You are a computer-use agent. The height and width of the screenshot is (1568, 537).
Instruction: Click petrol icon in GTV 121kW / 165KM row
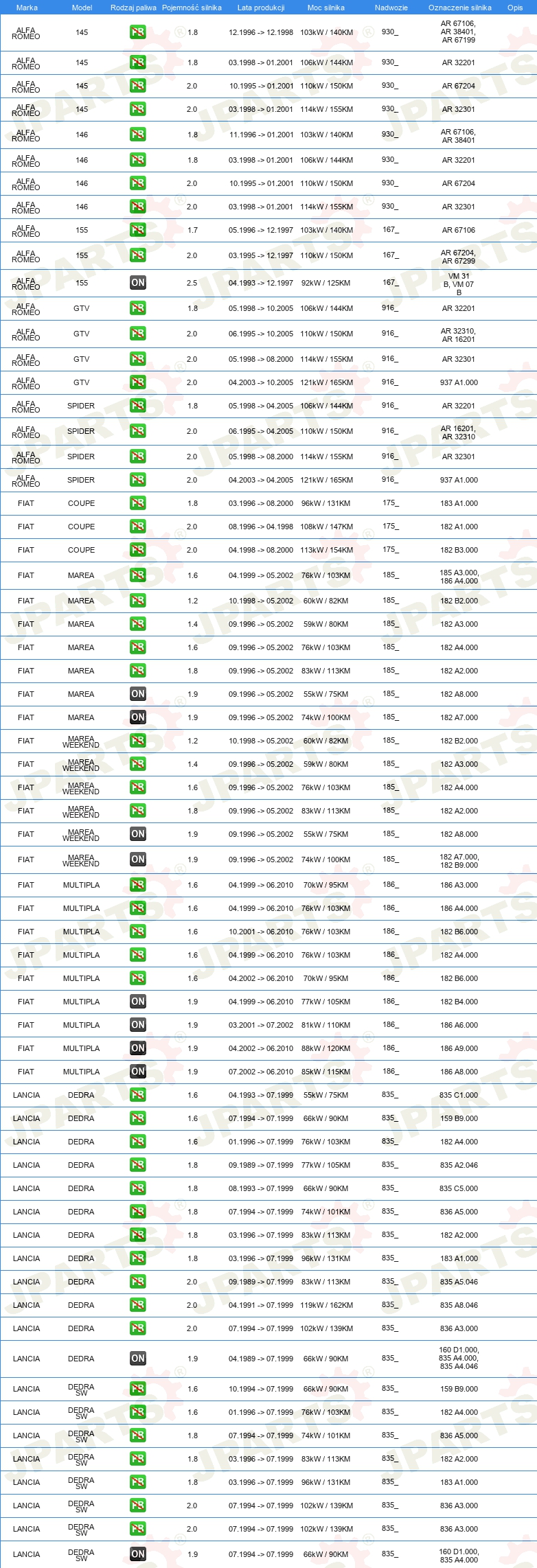tap(138, 382)
